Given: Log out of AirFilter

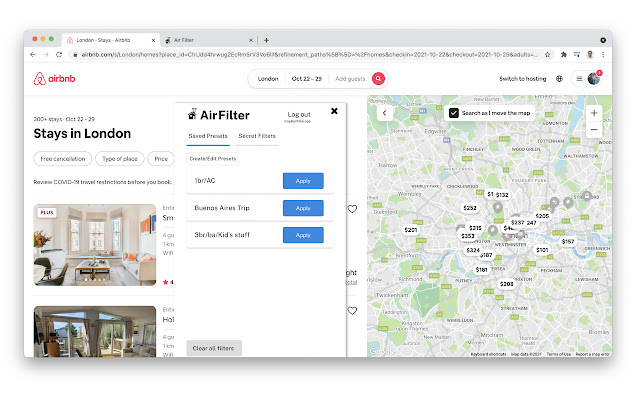Looking at the screenshot, I should [x=299, y=115].
